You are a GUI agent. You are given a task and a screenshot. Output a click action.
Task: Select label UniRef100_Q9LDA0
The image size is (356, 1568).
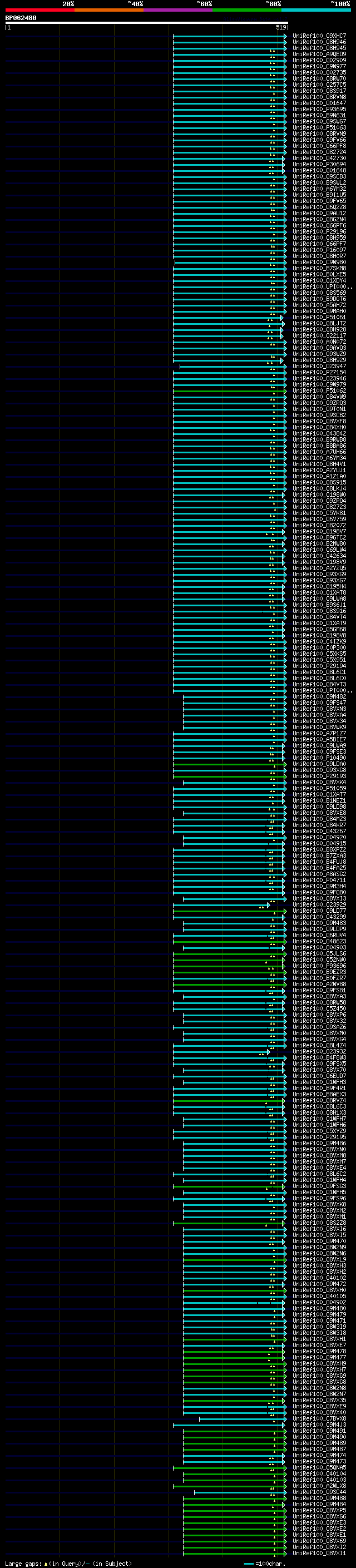point(319,764)
